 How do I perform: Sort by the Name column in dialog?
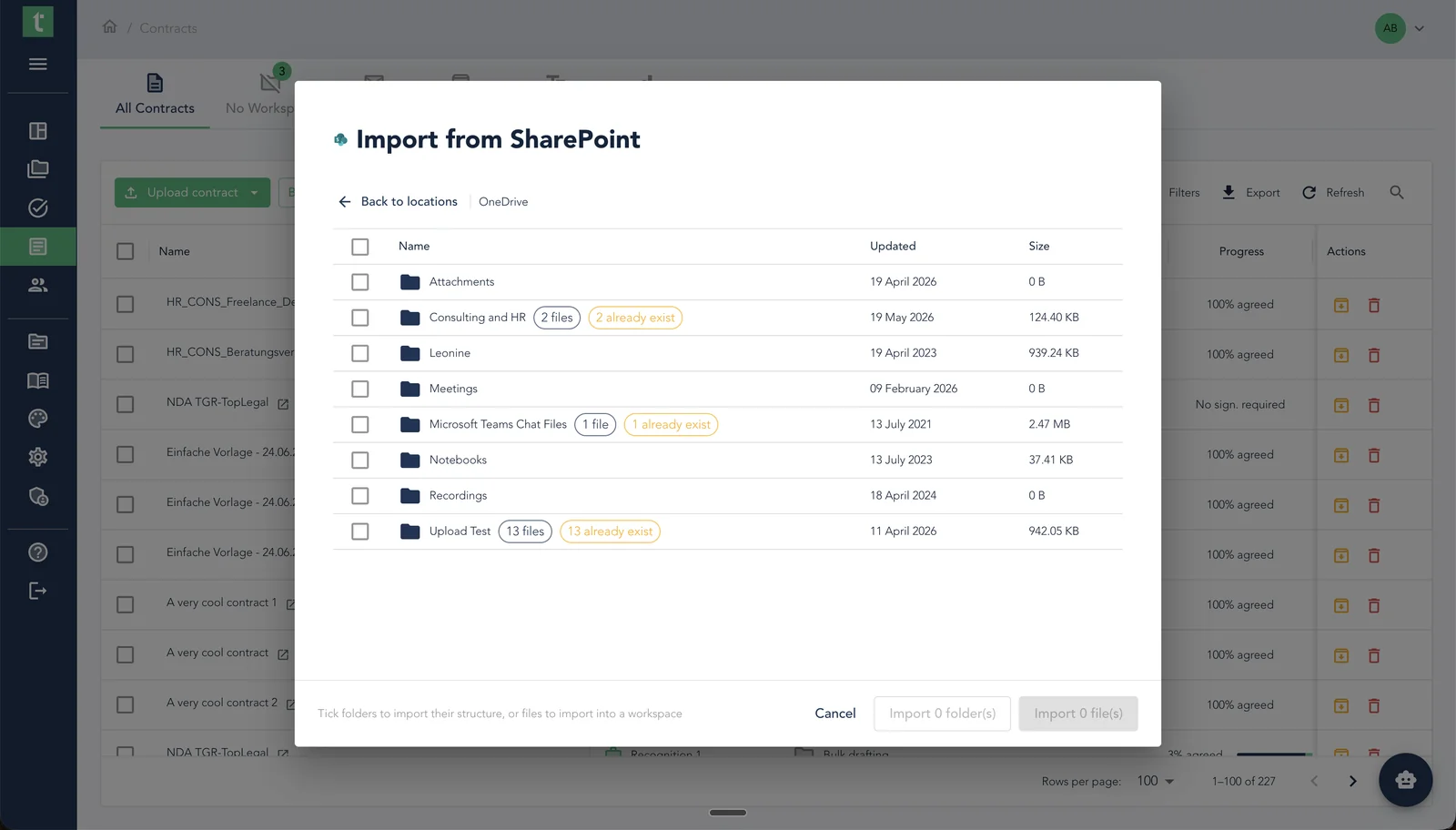414,247
